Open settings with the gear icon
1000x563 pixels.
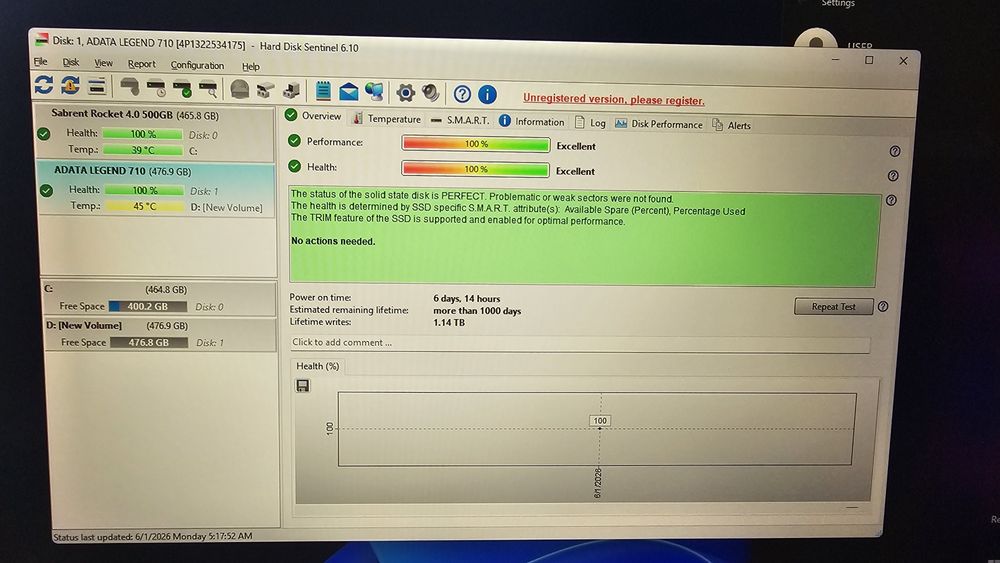405,93
